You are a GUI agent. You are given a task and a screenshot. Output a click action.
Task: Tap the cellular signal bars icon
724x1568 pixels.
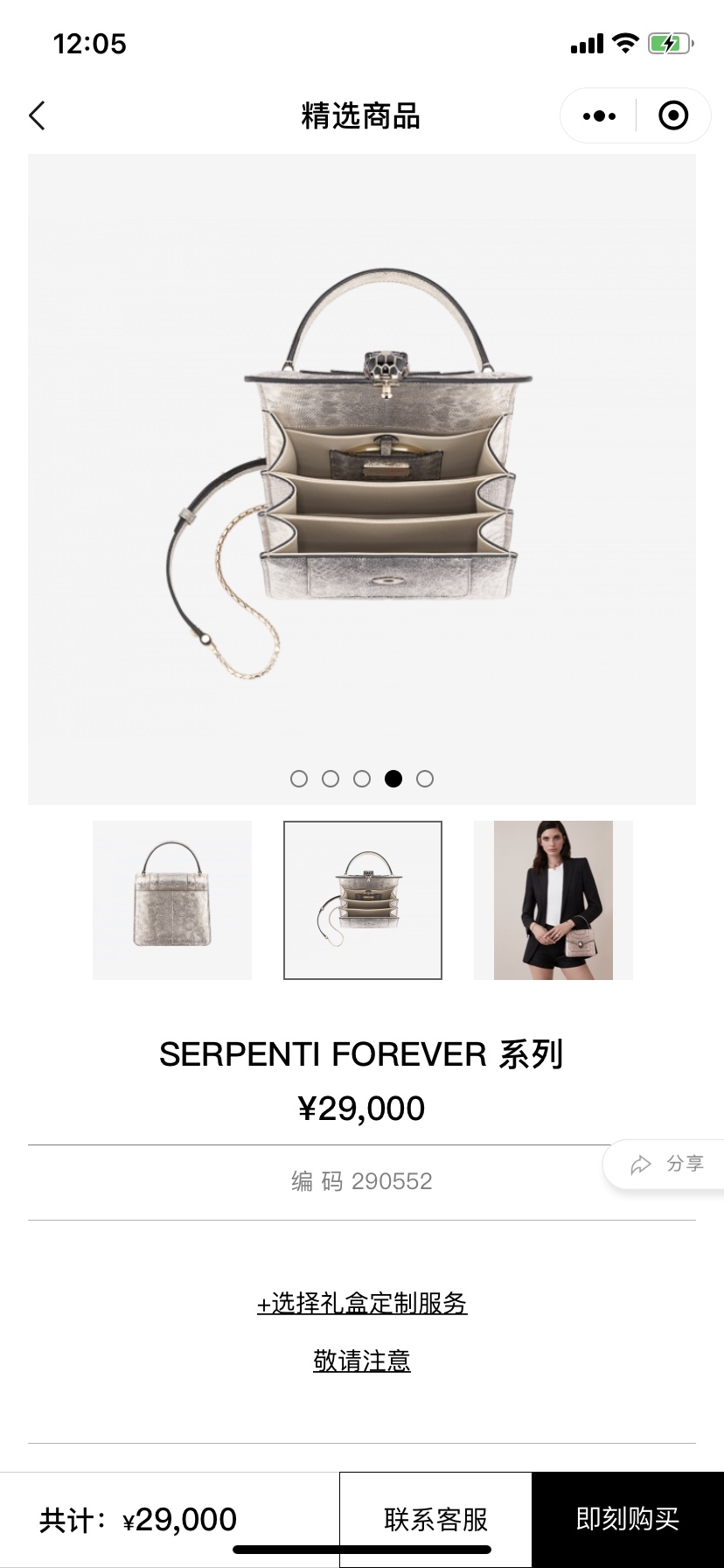click(x=587, y=44)
